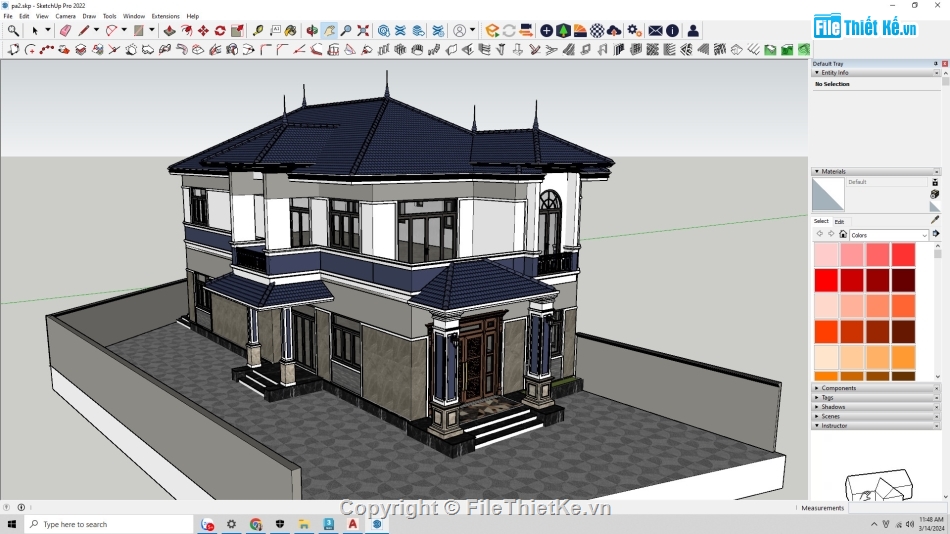Click the green tree icon in toolbar
950x534 pixels.
563,30
